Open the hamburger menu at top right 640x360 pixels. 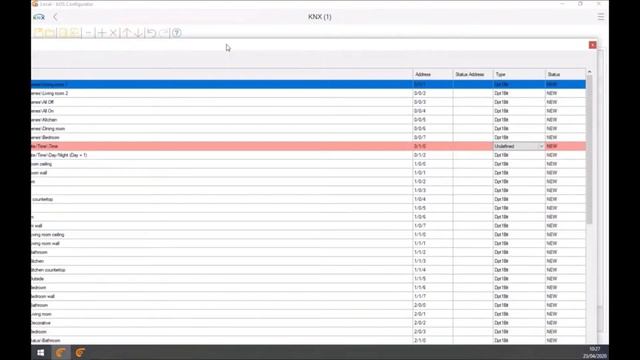click(x=601, y=17)
